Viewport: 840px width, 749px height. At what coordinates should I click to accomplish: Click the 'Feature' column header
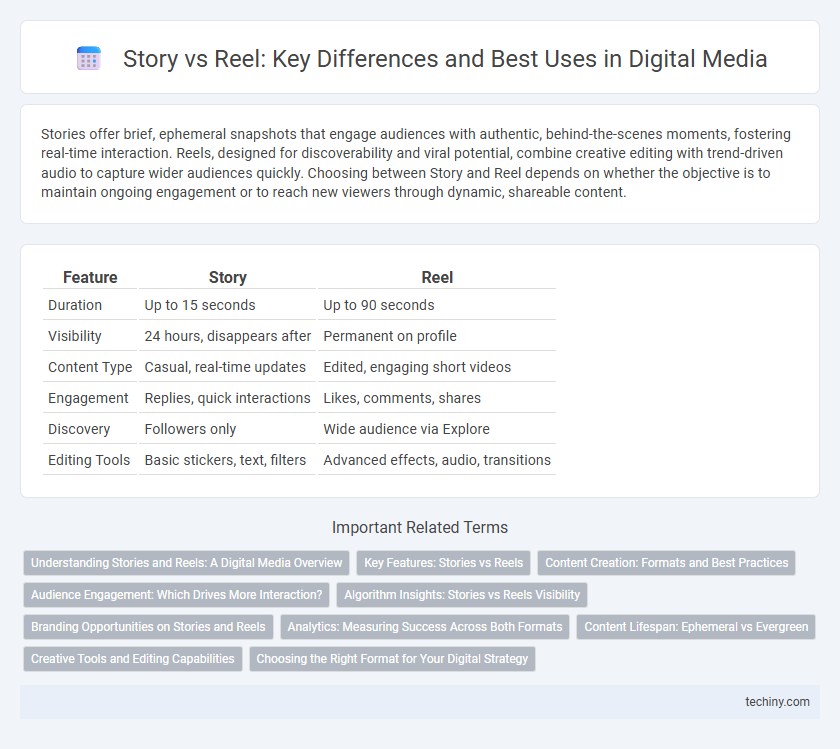pyautogui.click(x=90, y=278)
